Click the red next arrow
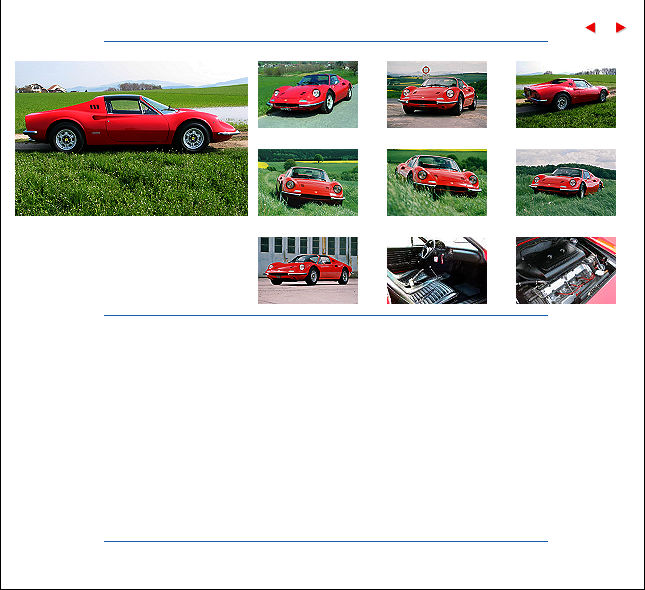This screenshot has height=590, width=645. point(620,28)
